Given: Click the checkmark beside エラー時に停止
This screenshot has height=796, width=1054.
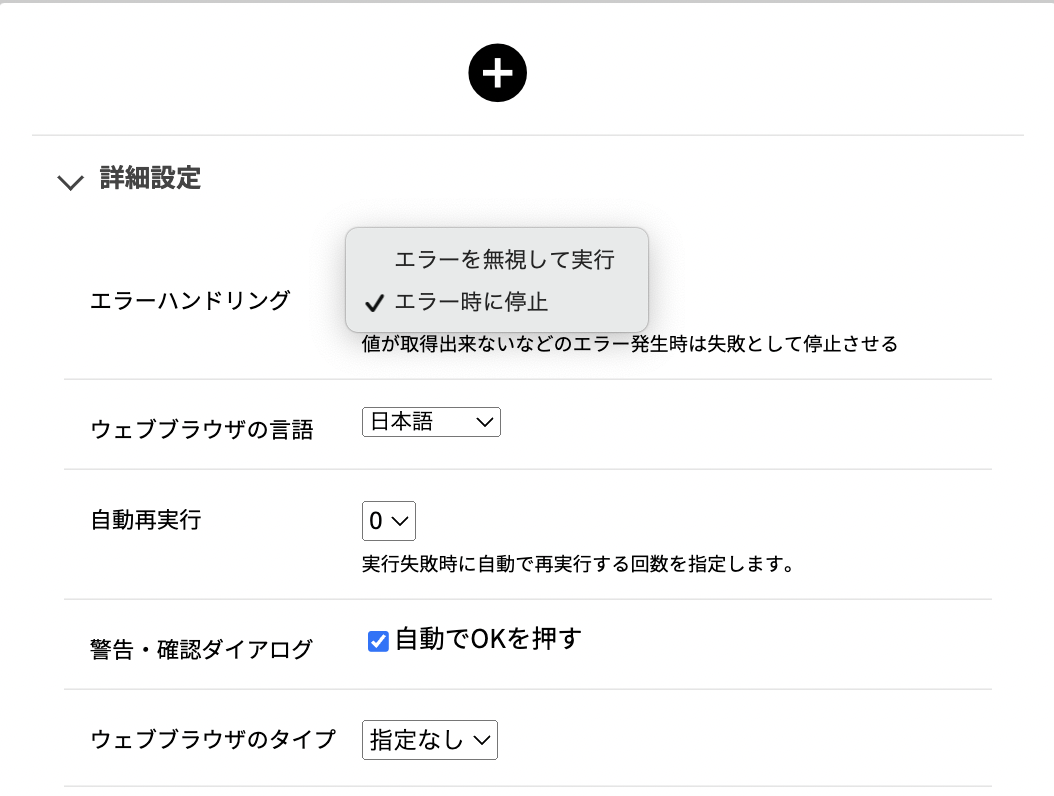Looking at the screenshot, I should pyautogui.click(x=374, y=303).
